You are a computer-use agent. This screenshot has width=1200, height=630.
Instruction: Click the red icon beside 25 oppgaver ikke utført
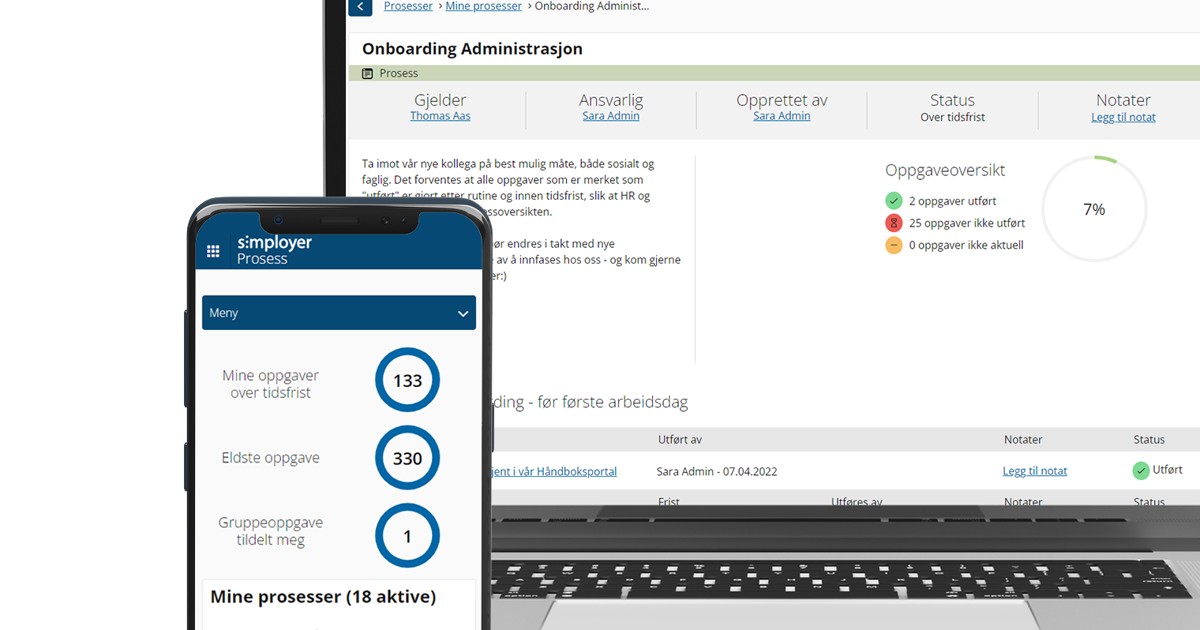pyautogui.click(x=895, y=222)
